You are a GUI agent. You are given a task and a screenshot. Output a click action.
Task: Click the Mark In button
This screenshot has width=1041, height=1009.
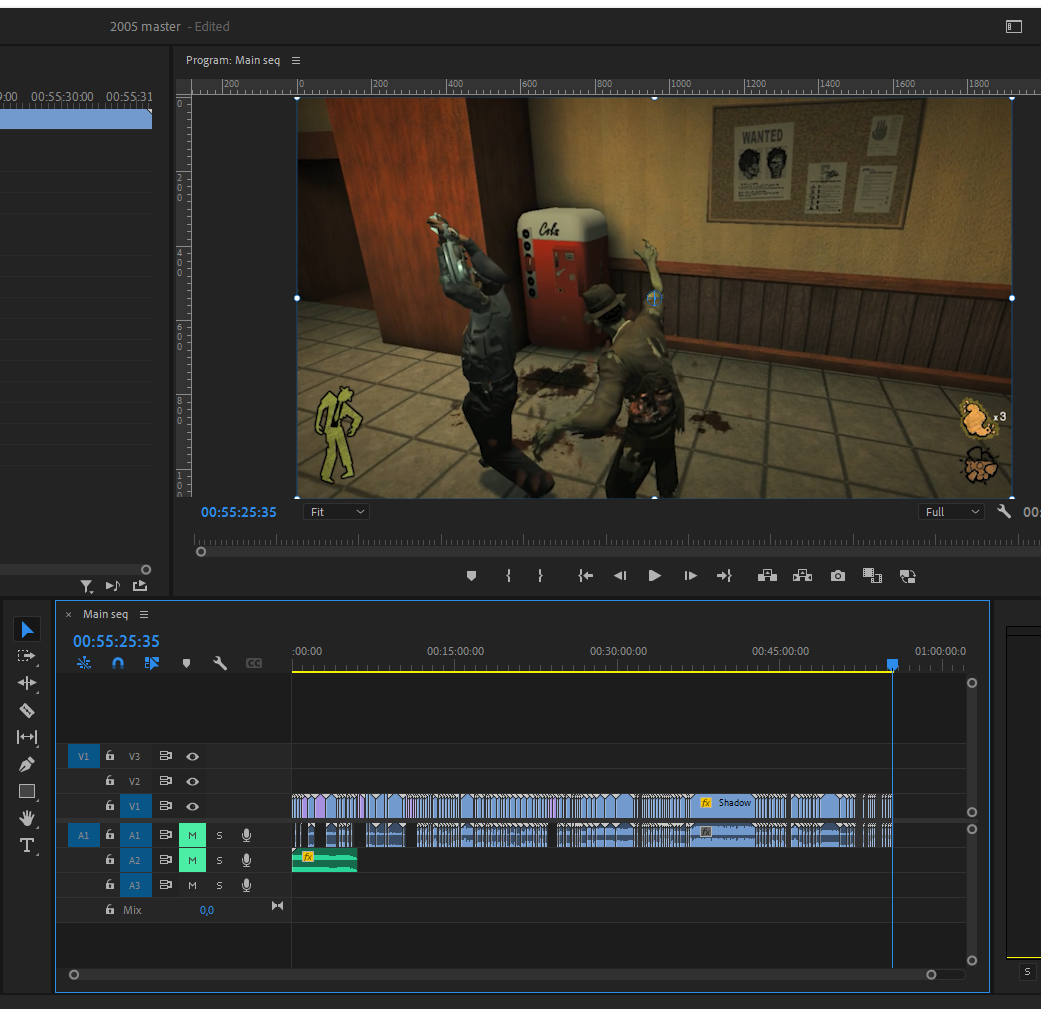(509, 576)
